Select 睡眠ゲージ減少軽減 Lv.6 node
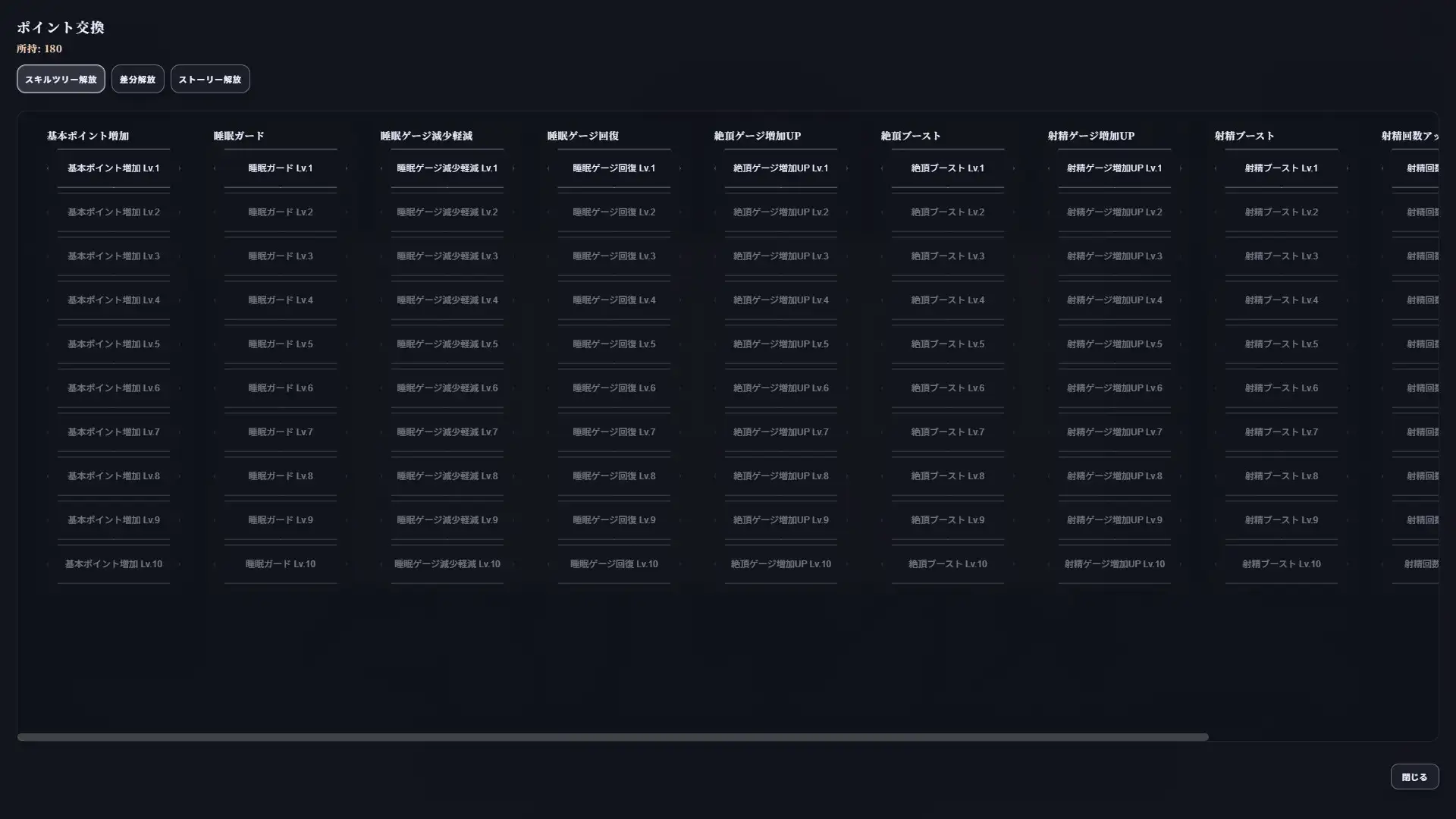The width and height of the screenshot is (1456, 819). click(x=447, y=388)
